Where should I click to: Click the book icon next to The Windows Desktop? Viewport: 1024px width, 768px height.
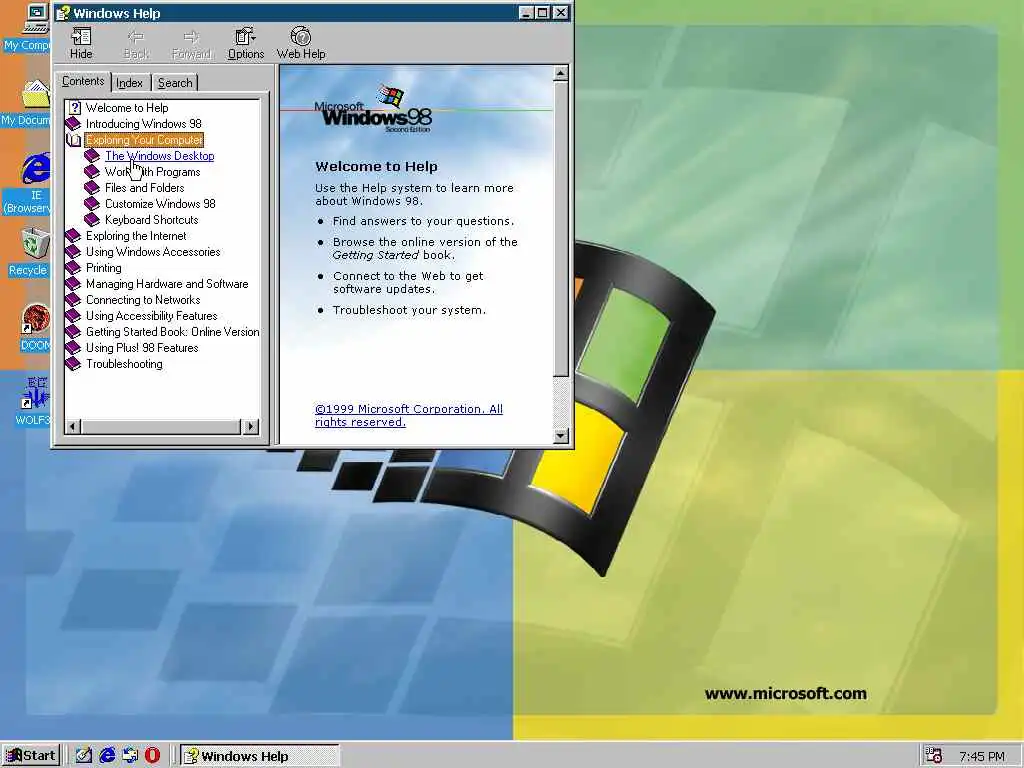pos(92,155)
